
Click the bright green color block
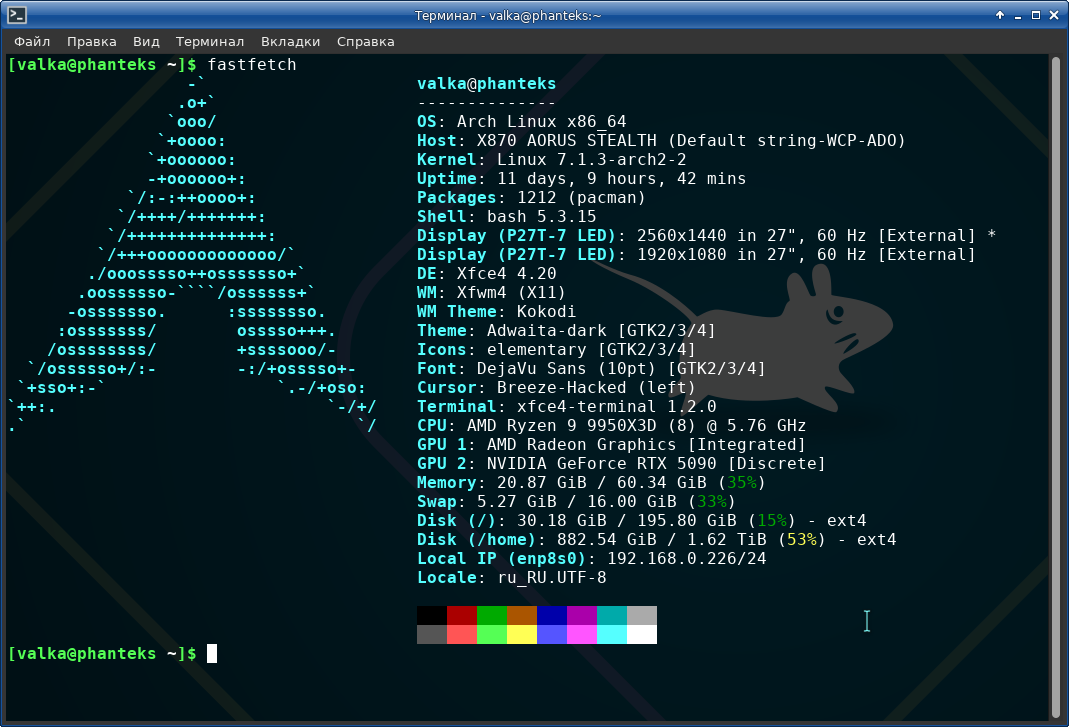tap(492, 634)
